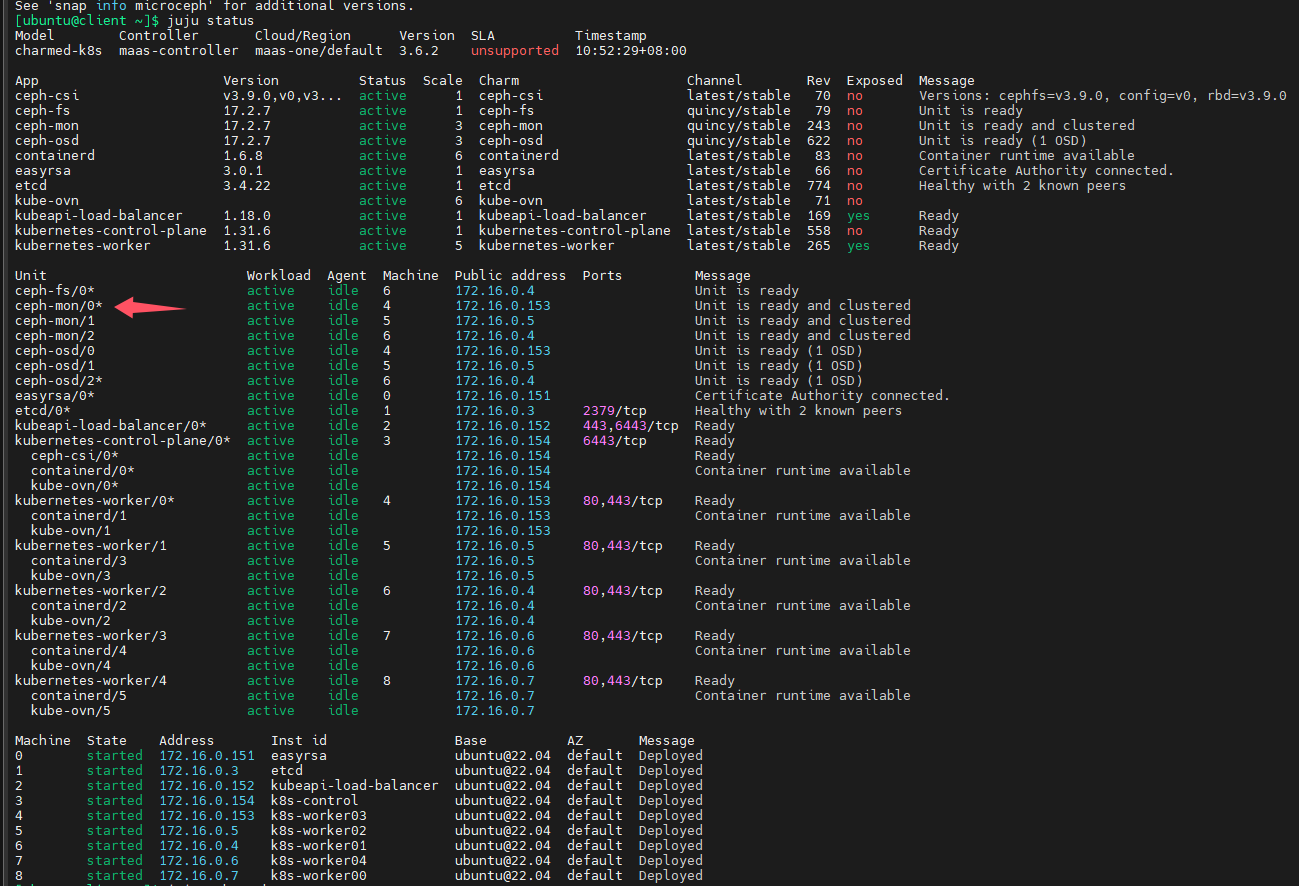Select unit name 'ceph-osd/1'

point(55,366)
